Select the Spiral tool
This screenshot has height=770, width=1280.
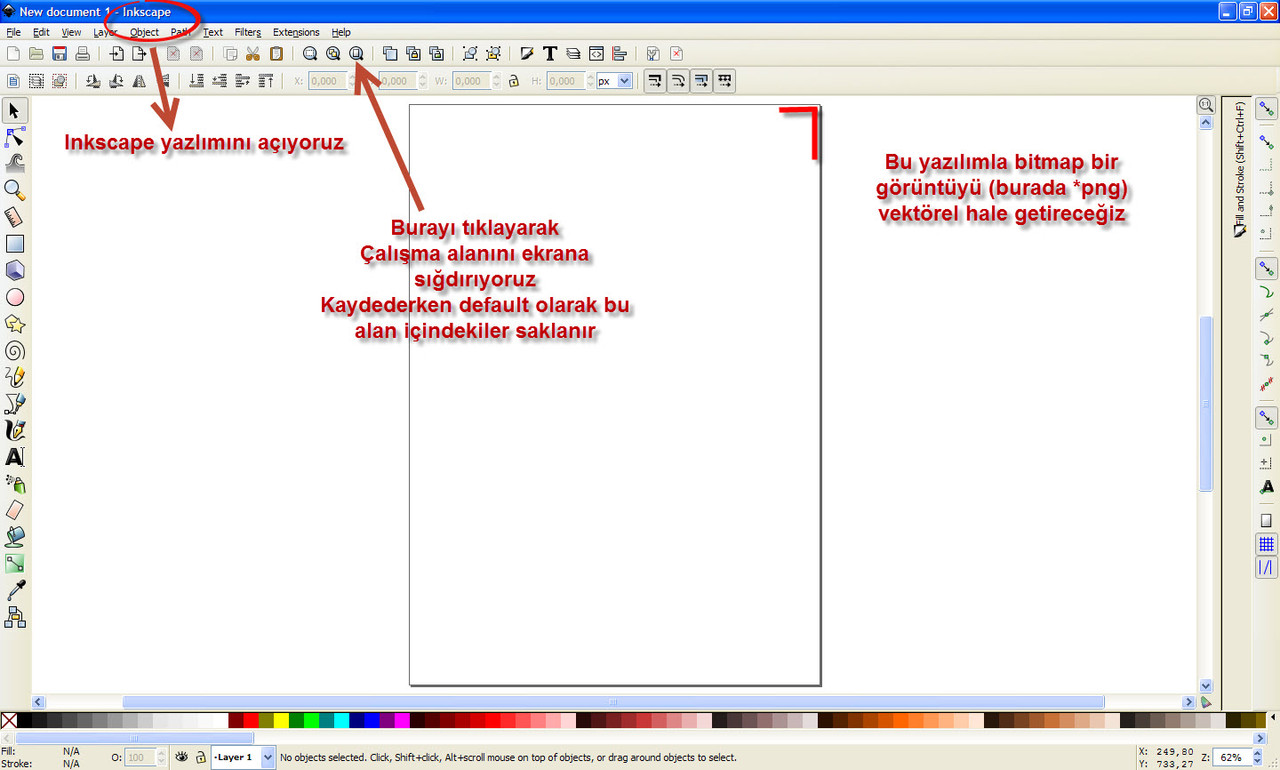click(x=15, y=350)
